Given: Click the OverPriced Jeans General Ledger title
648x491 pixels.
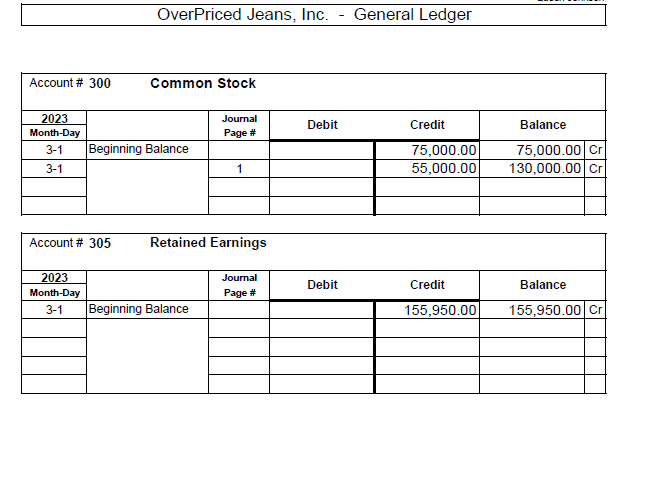Looking at the screenshot, I should [314, 14].
